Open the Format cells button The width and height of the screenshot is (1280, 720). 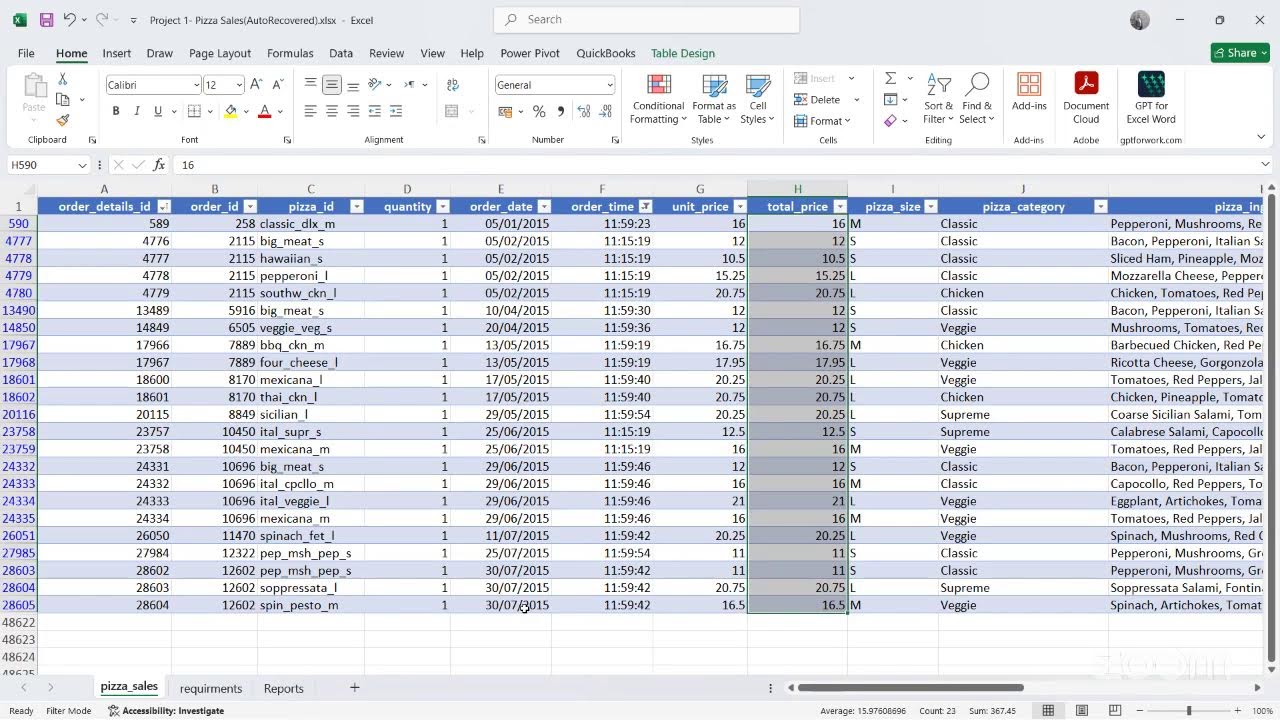822,121
